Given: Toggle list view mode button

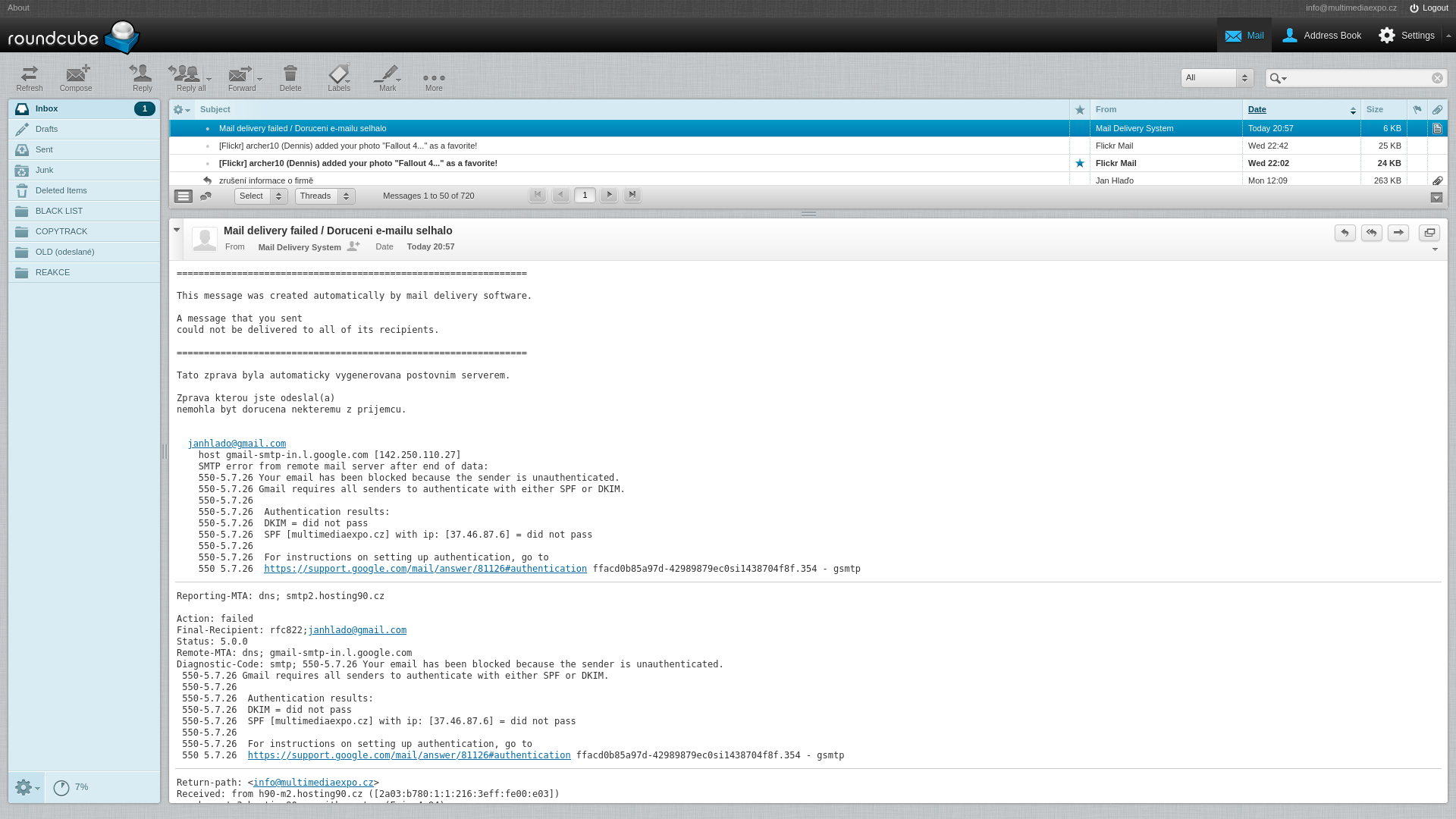Looking at the screenshot, I should (184, 196).
